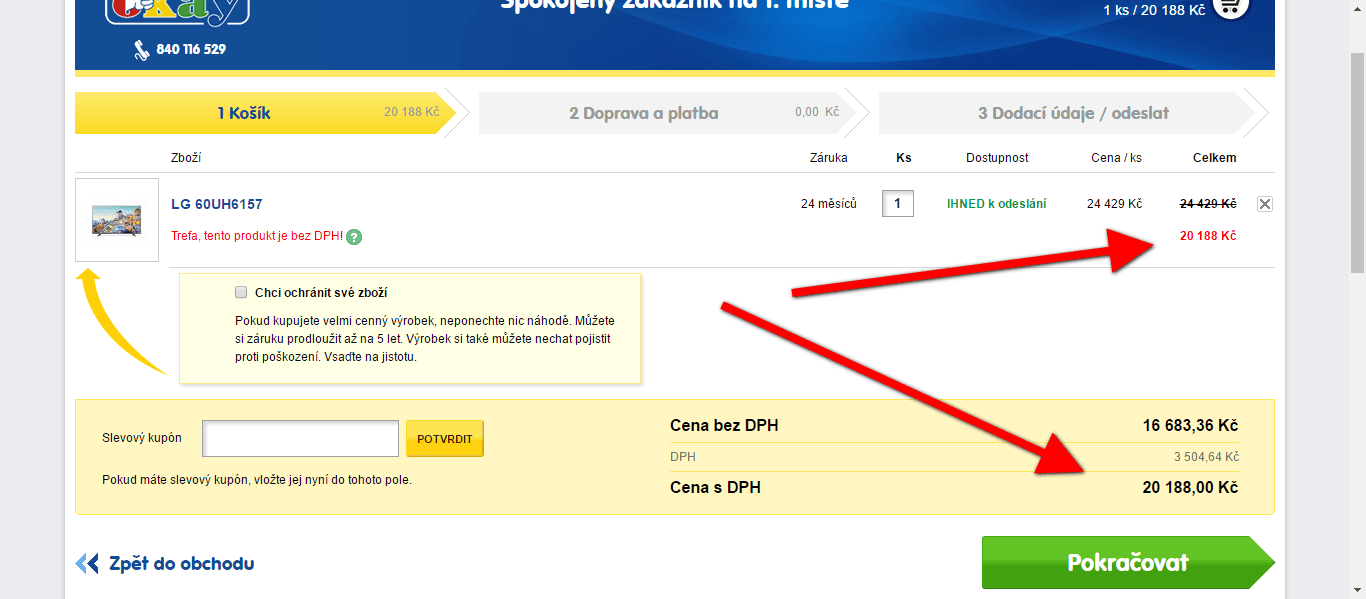Select the '16 683,36 Kč' amount
1366x599 pixels.
(1191, 426)
